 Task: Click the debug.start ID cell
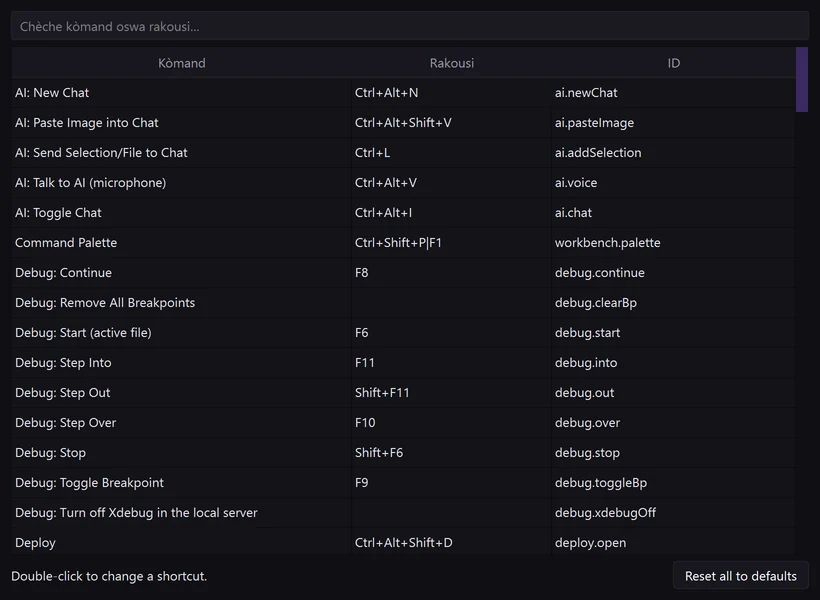[674, 333]
